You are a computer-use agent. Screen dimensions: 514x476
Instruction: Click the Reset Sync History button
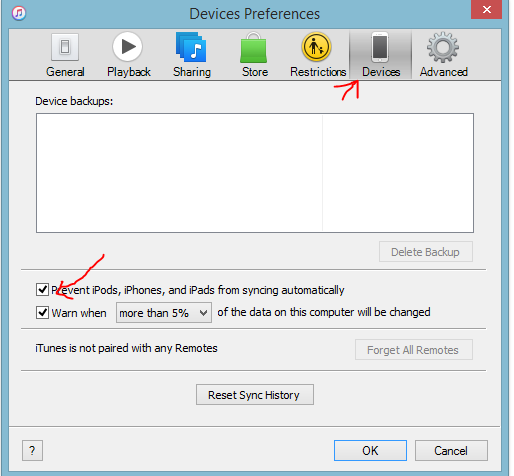tap(255, 395)
